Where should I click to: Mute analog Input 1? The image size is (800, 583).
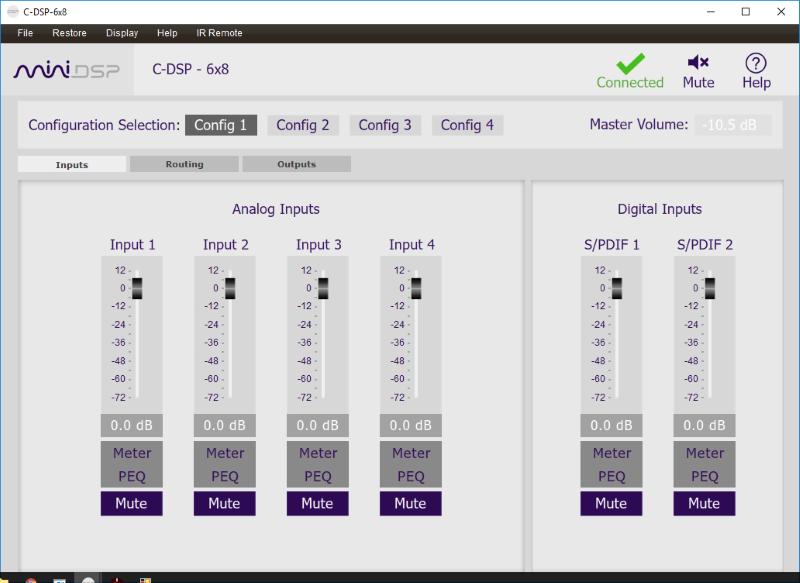(132, 503)
